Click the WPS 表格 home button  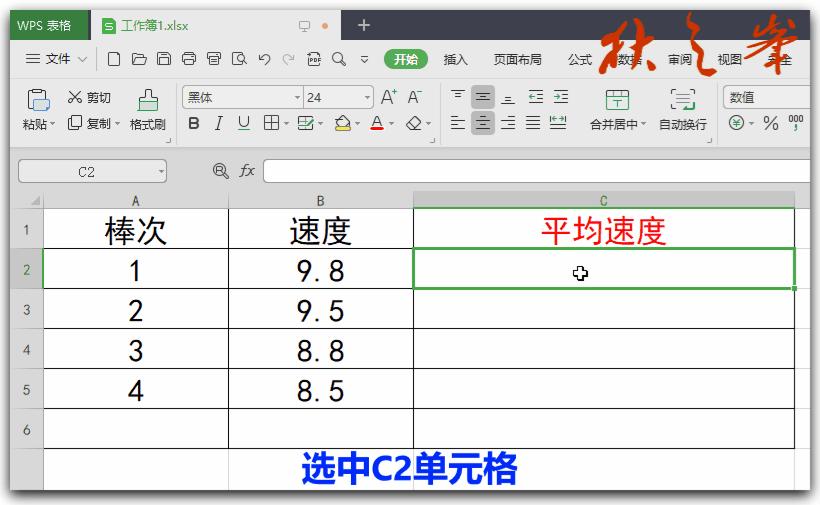pyautogui.click(x=50, y=25)
